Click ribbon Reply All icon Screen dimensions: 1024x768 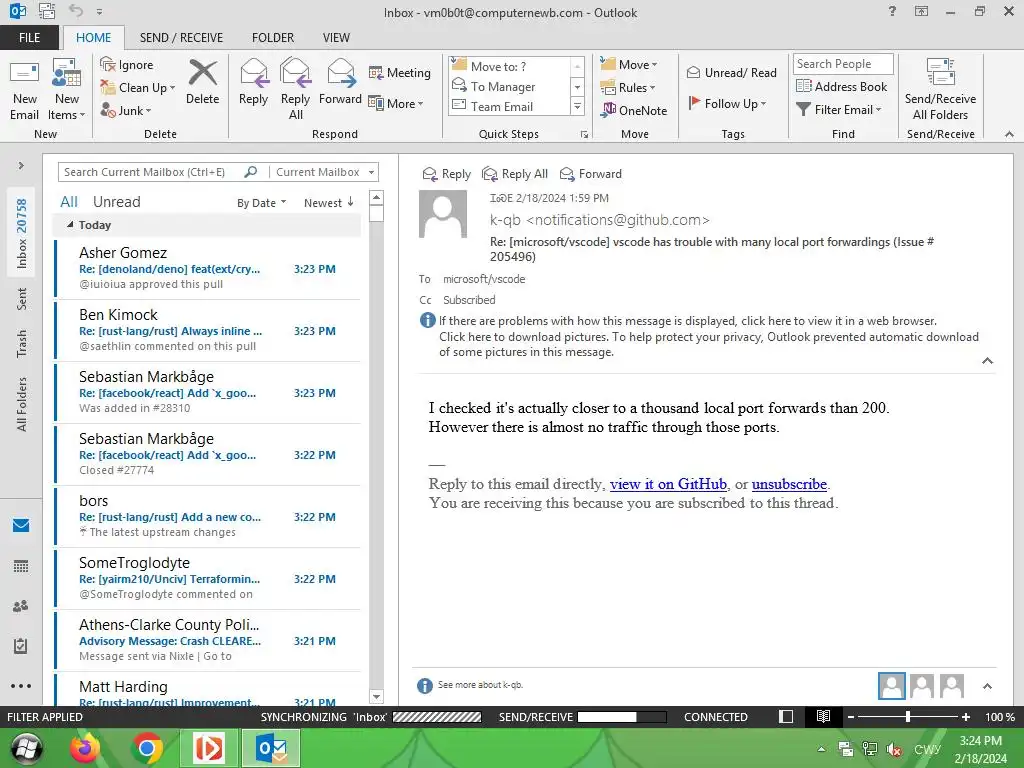(x=295, y=89)
